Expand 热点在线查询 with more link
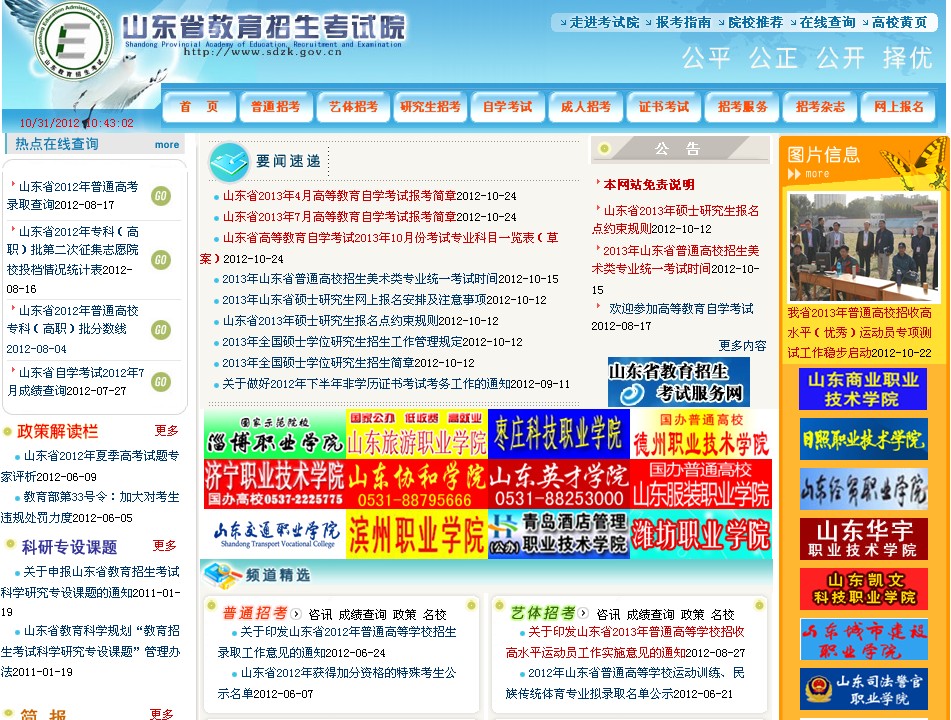951x720 pixels. [166, 145]
